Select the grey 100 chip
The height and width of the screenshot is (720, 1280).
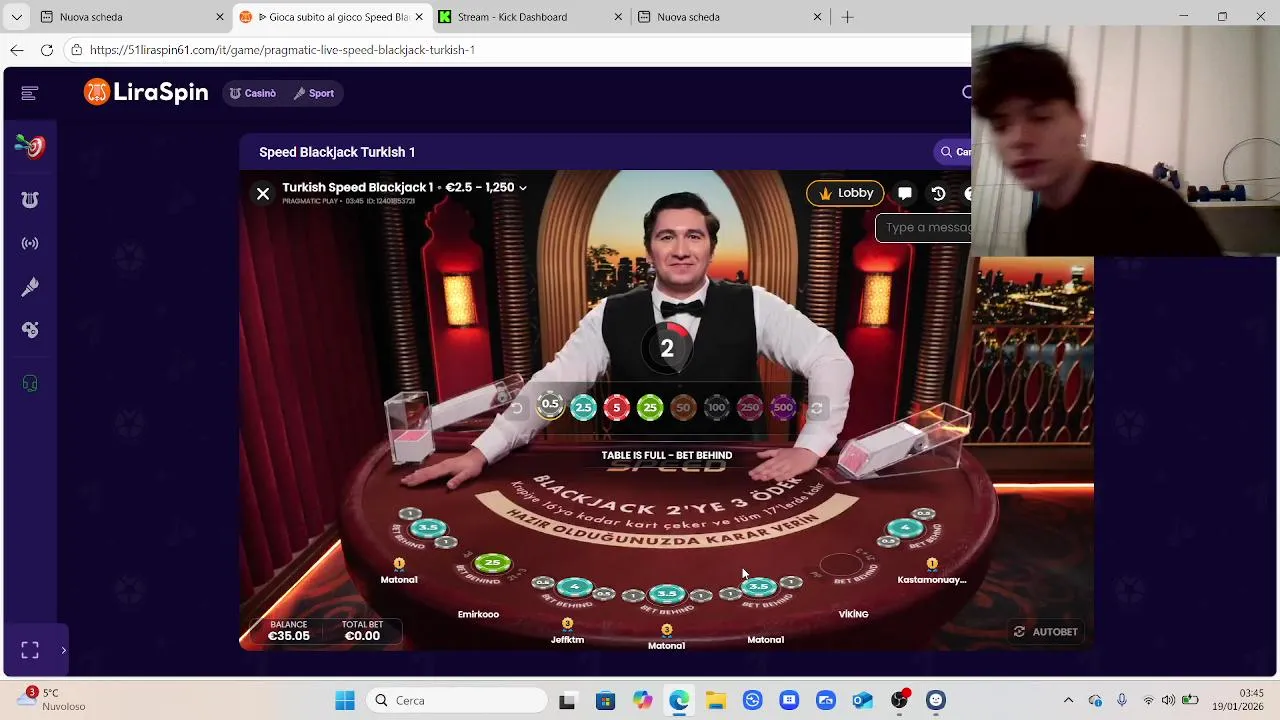pyautogui.click(x=716, y=407)
